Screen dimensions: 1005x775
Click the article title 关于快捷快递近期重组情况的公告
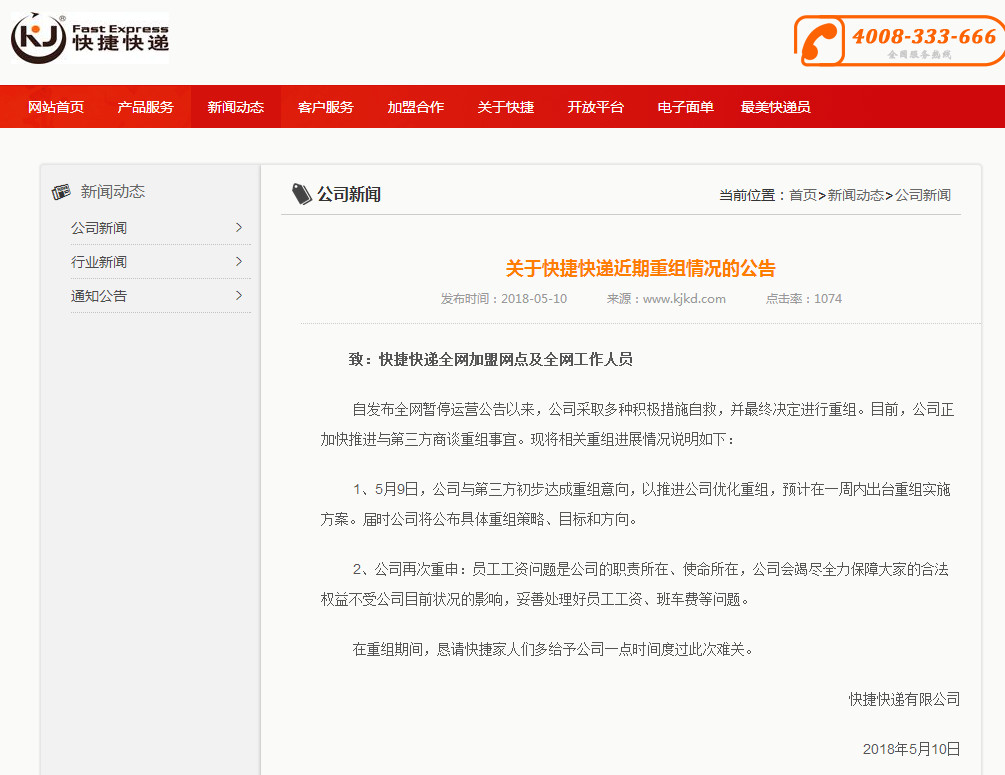point(640,268)
